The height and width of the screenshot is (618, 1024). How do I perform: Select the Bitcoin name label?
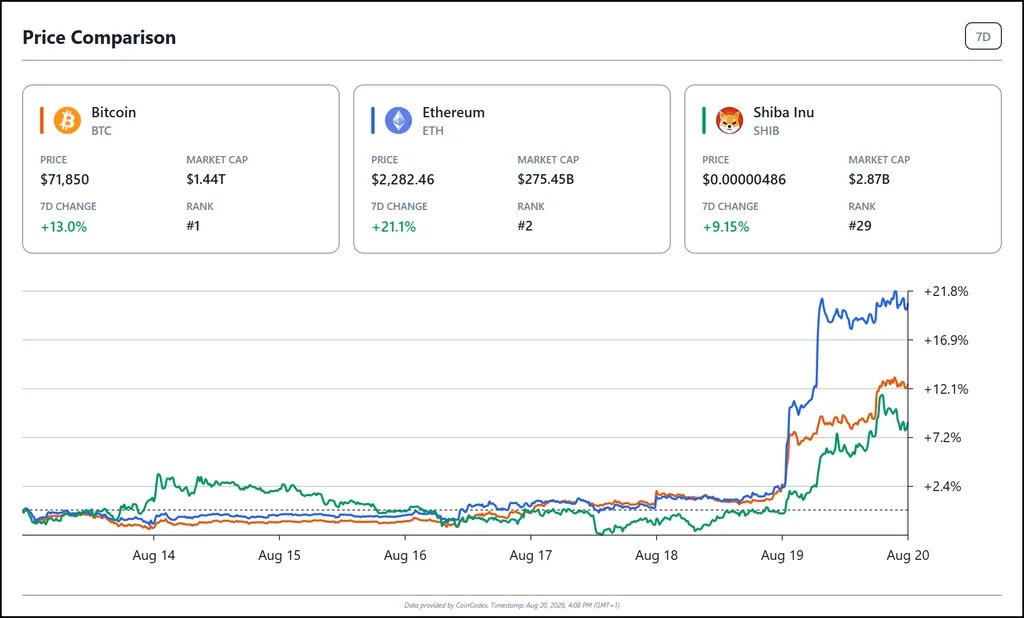pos(114,112)
